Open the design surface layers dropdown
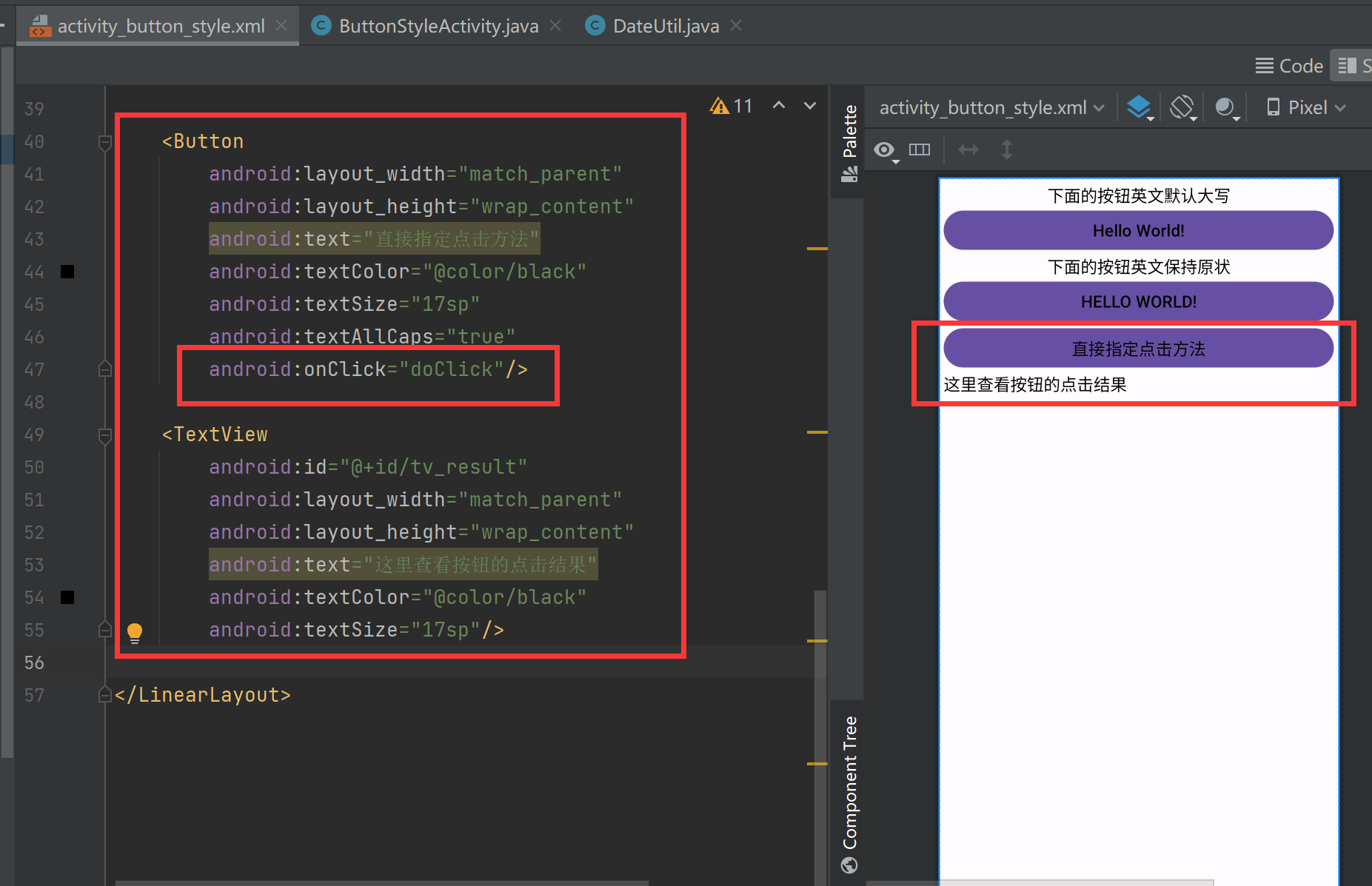The height and width of the screenshot is (886, 1372). coord(1140,107)
